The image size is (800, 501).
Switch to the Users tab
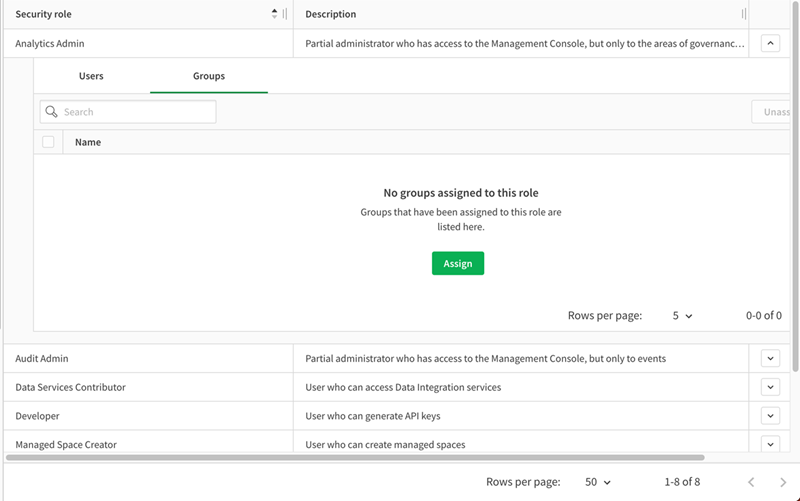[91, 76]
